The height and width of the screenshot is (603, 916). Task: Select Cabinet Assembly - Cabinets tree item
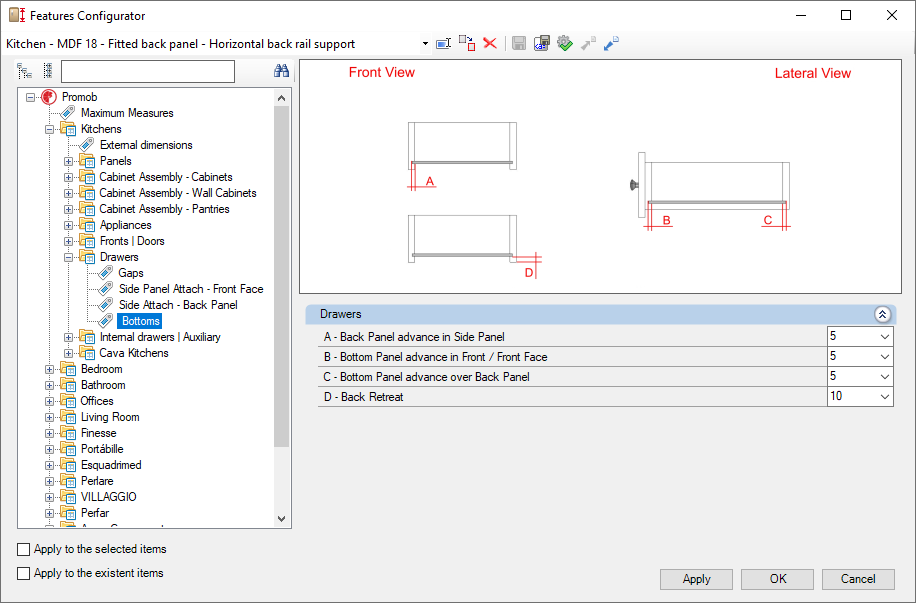tap(166, 177)
